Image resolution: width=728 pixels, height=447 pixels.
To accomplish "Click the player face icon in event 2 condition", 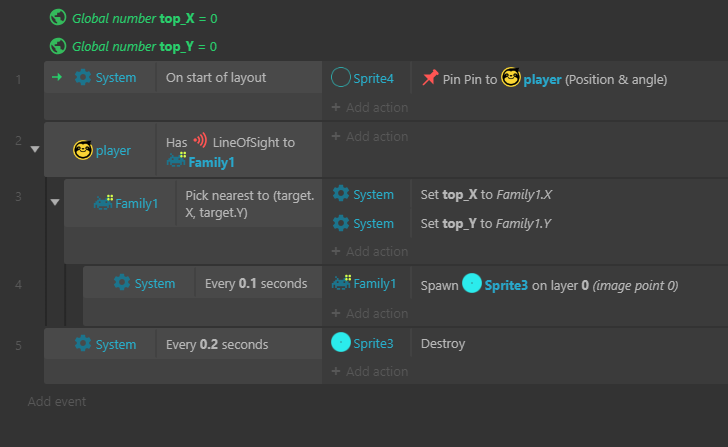I will click(83, 150).
